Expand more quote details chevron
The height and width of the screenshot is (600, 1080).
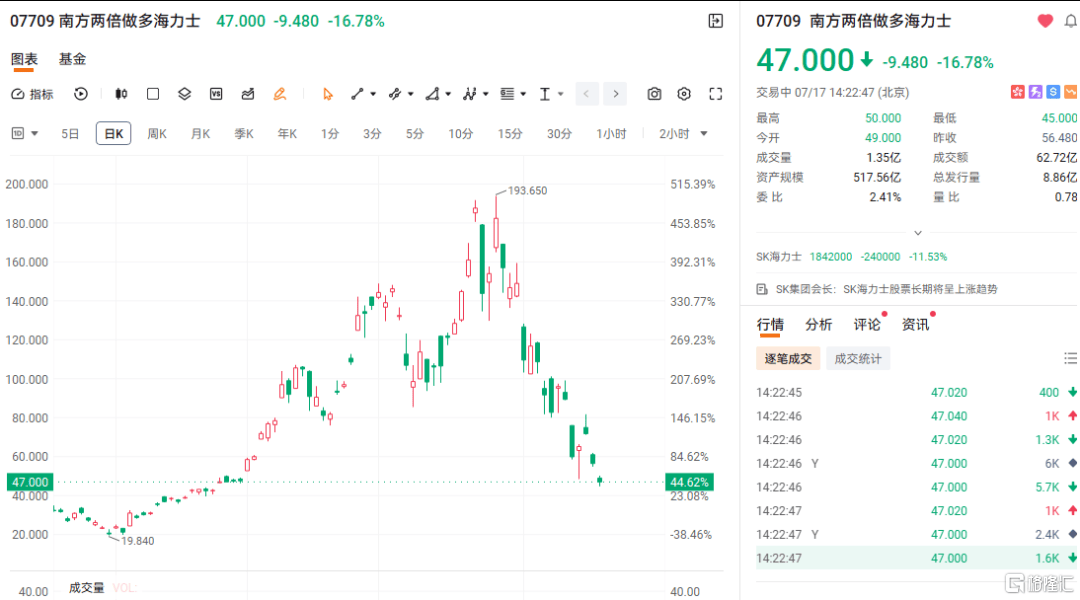[917, 233]
